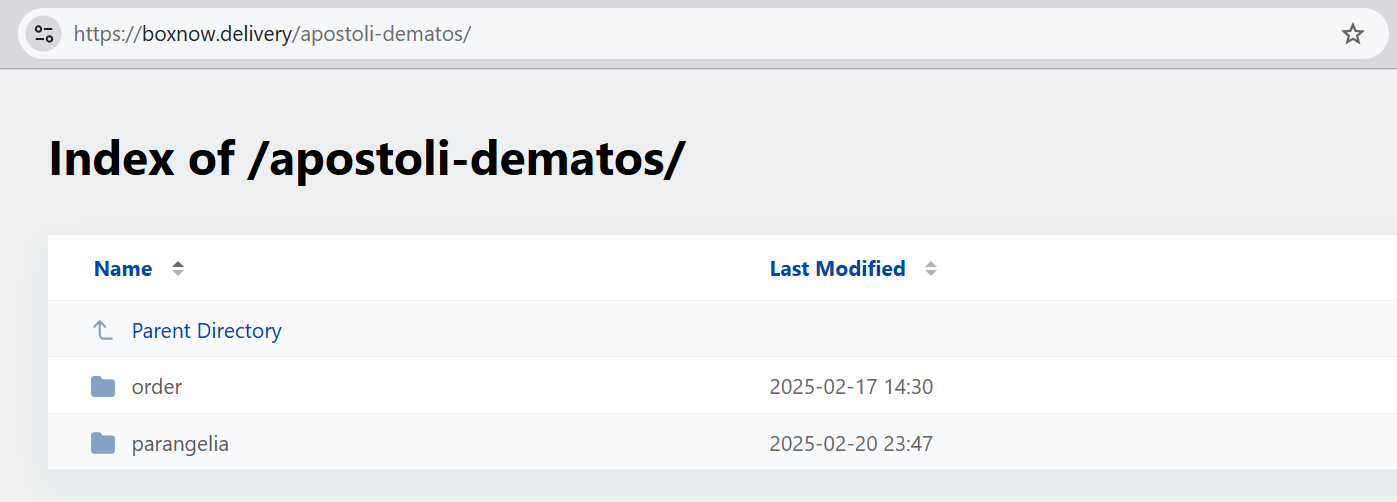
Task: Click the folder icon next to parangelia
Action: click(x=103, y=443)
